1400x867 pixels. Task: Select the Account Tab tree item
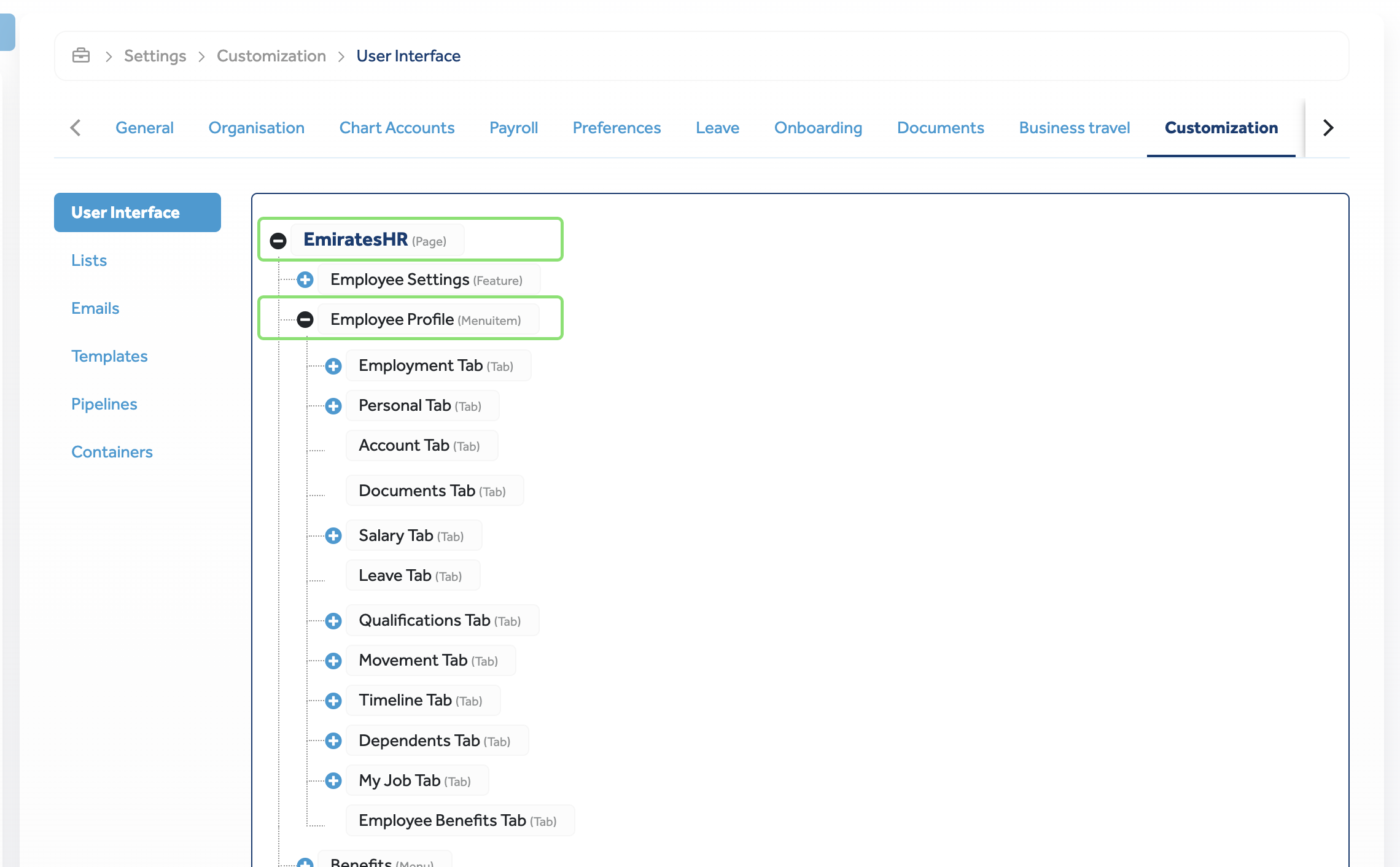[421, 445]
